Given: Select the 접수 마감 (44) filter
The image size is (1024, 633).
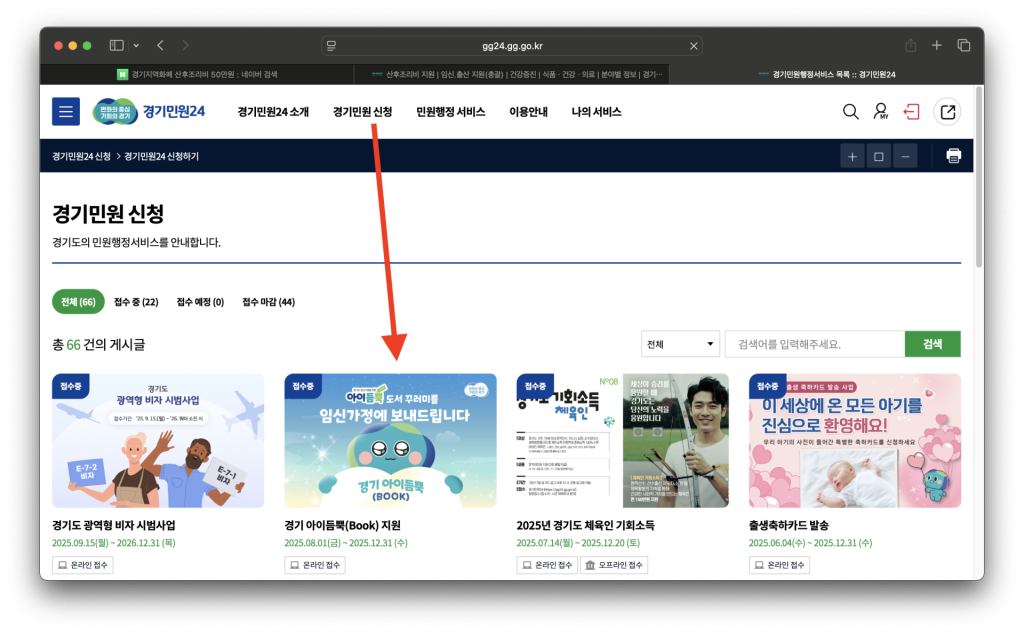Looking at the screenshot, I should (x=268, y=302).
